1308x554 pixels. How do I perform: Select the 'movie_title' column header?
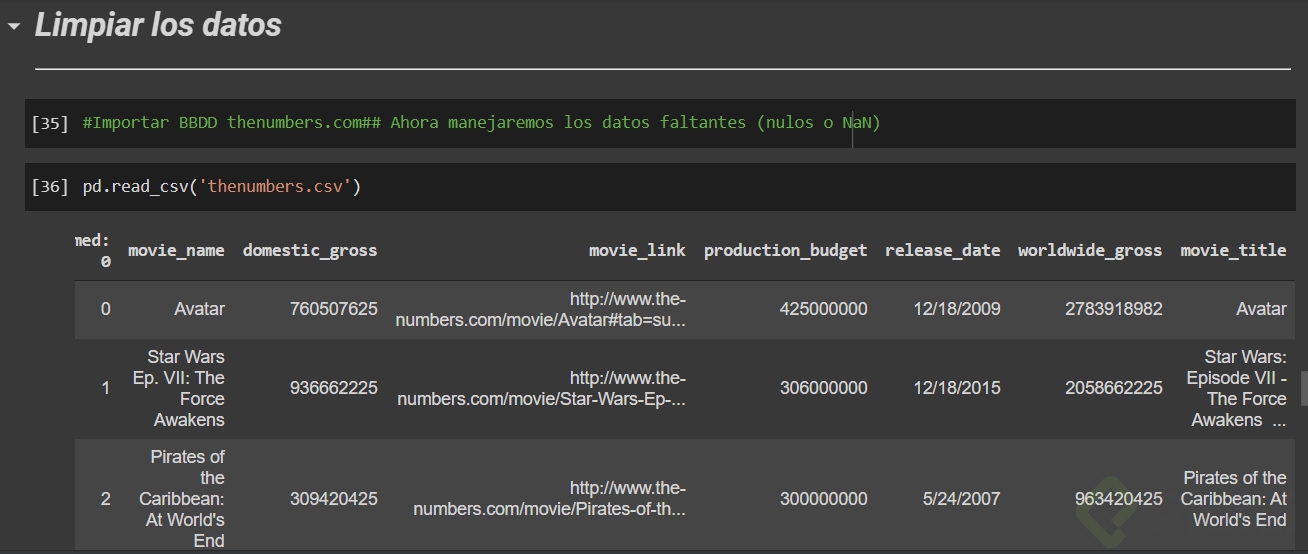point(1233,250)
